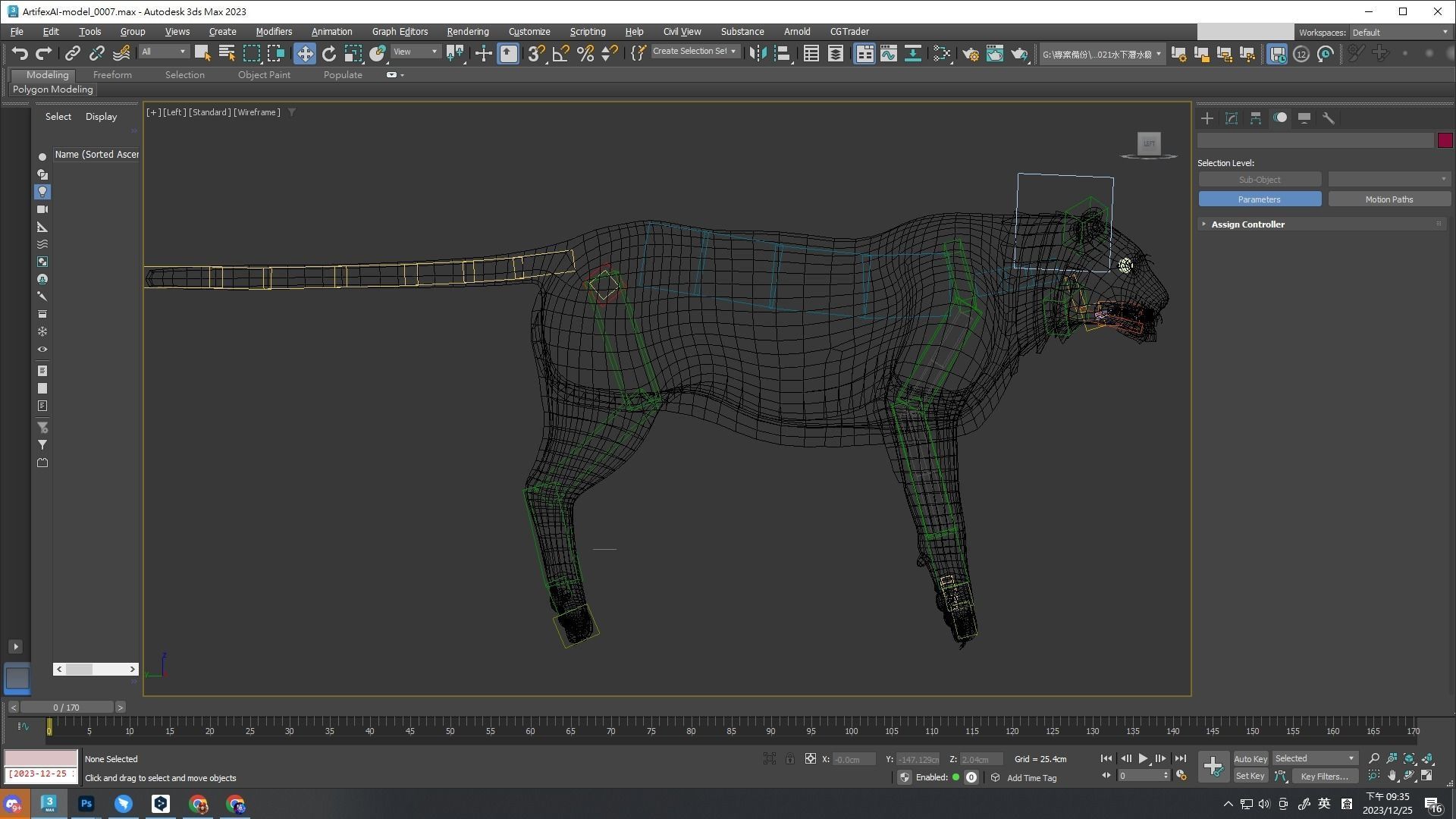1456x819 pixels.
Task: Toggle Absolute/Offset transform type-in mode
Action: point(811,759)
